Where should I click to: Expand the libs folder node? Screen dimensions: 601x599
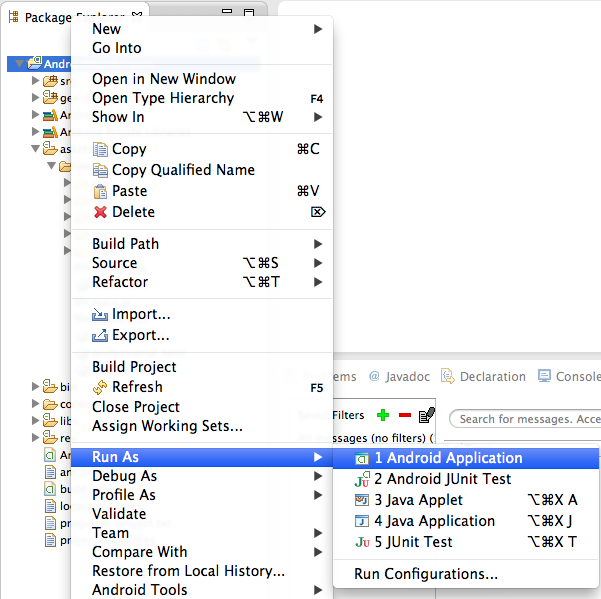(x=36, y=420)
